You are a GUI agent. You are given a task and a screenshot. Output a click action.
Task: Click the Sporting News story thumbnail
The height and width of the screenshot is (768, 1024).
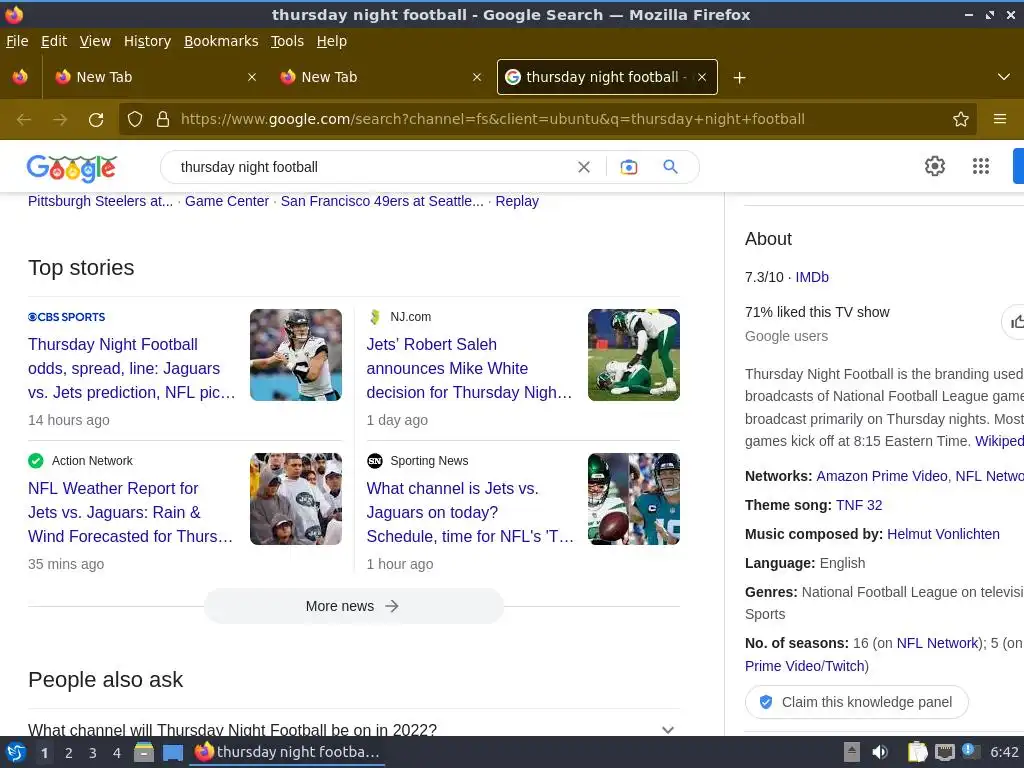(633, 499)
